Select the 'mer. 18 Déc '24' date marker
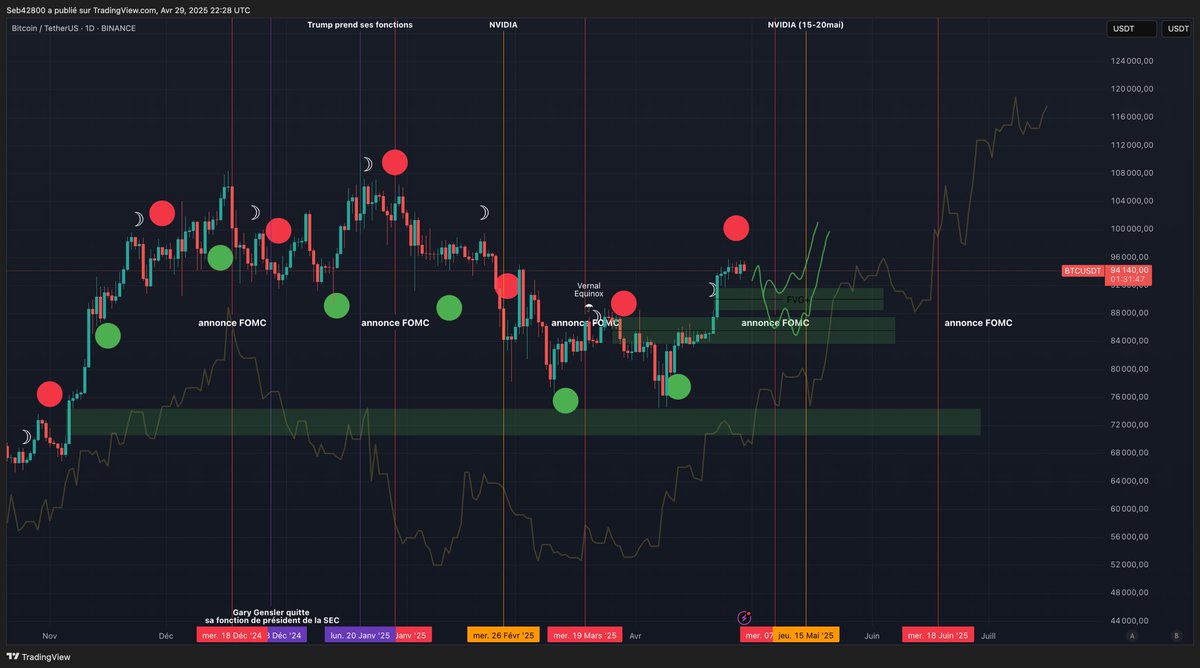The height and width of the screenshot is (668, 1200). point(232,635)
